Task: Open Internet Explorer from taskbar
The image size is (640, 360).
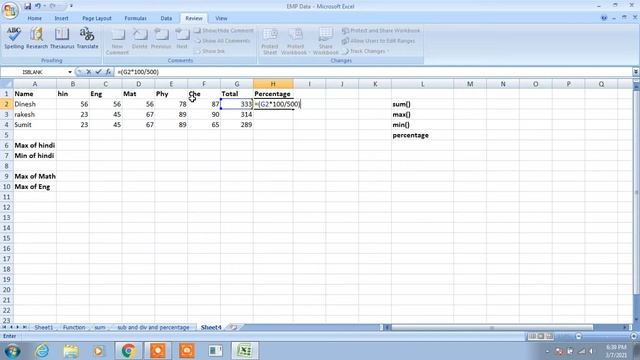Action: (x=42, y=351)
